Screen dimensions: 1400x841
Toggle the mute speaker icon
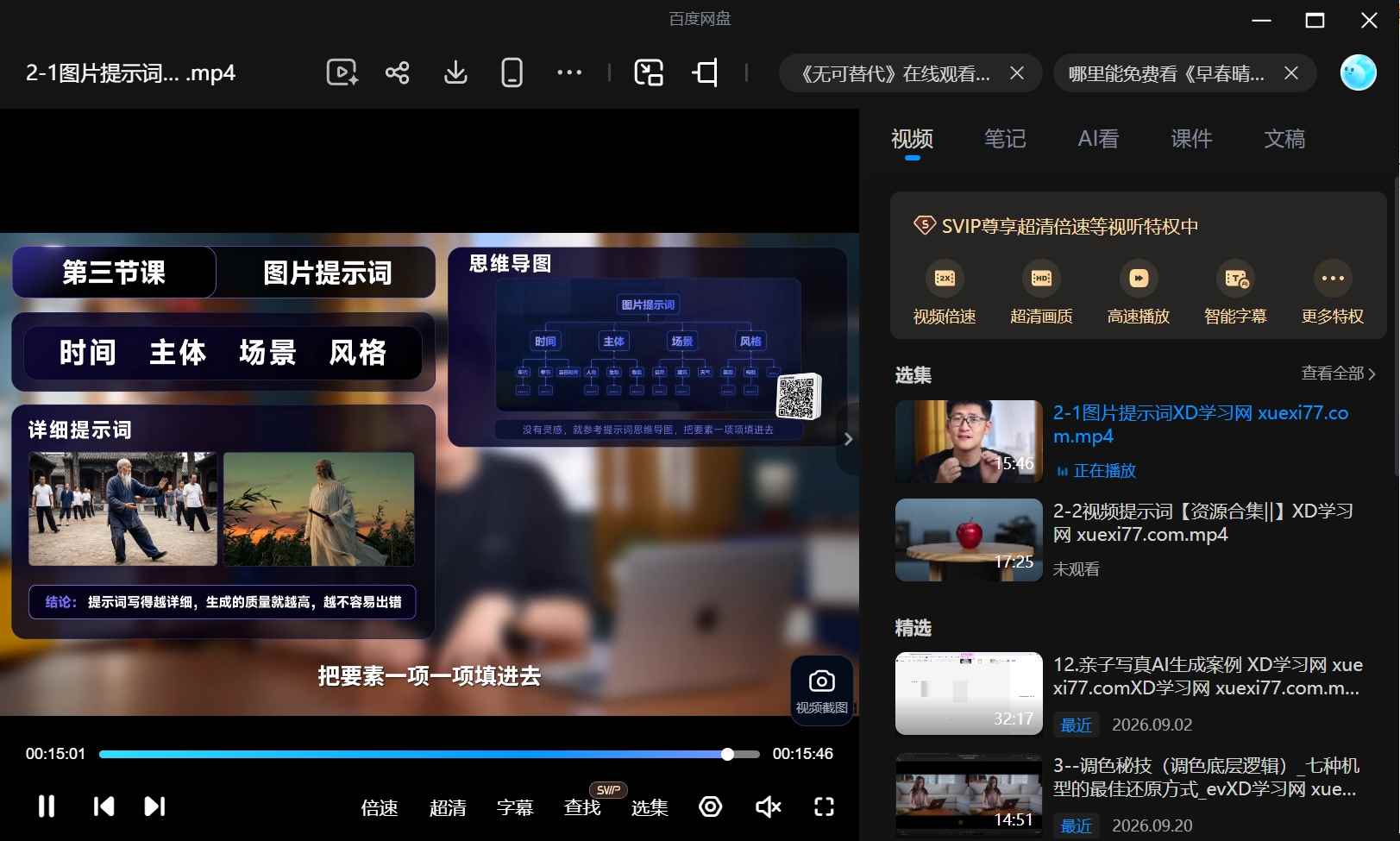(x=768, y=806)
